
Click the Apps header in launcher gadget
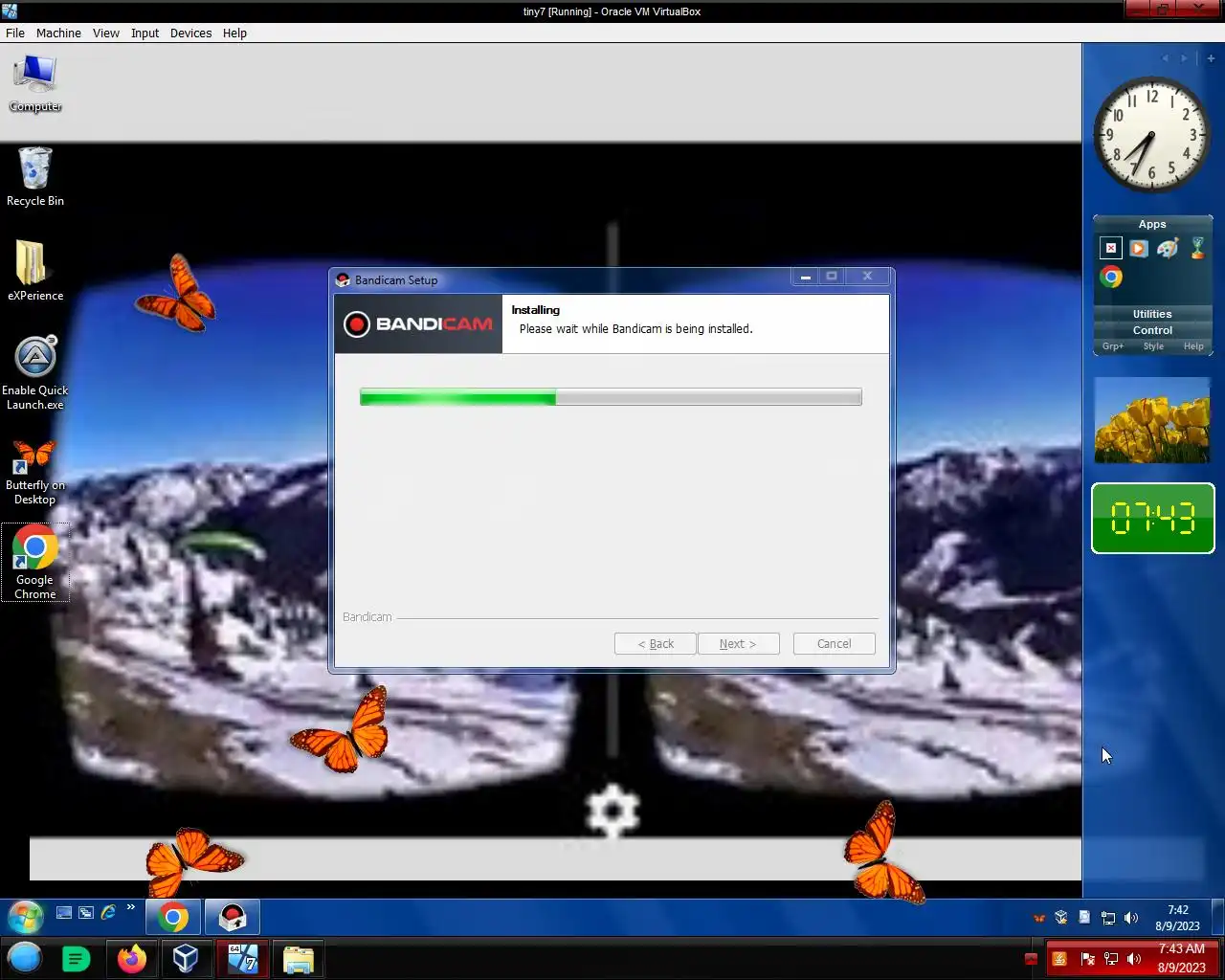(x=1152, y=224)
